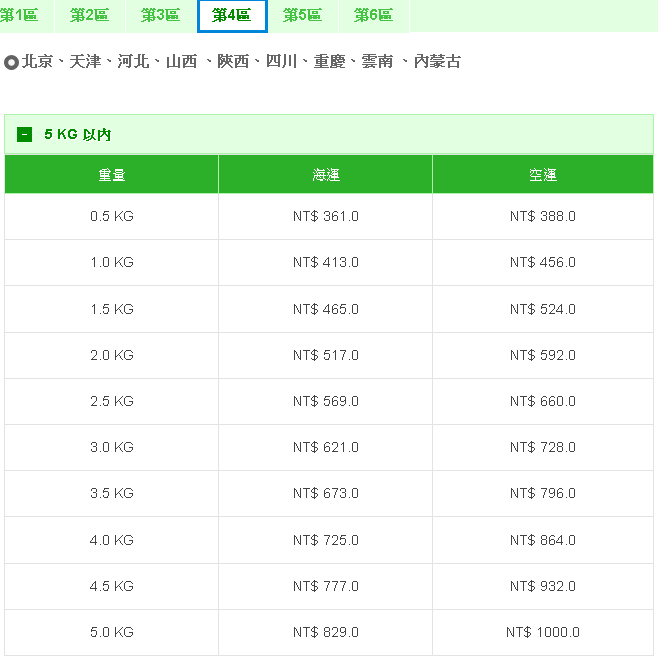Open the 第6區 zone tab

click(x=373, y=16)
